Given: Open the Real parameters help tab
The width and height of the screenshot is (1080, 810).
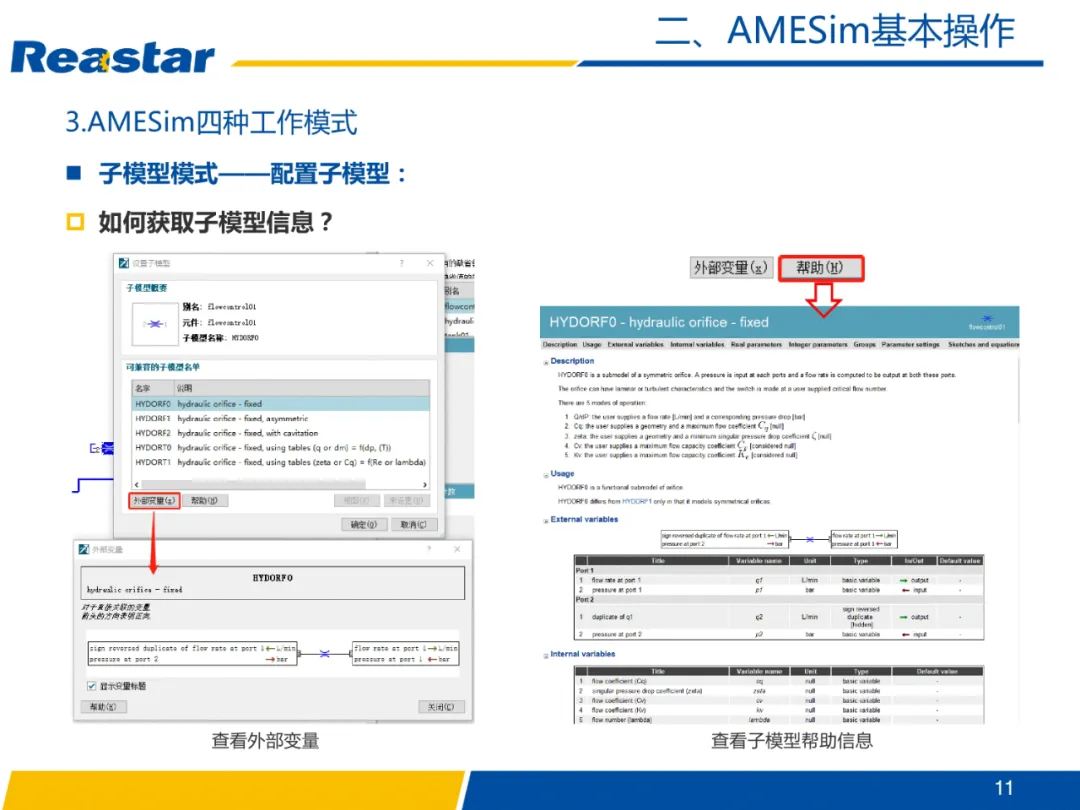Looking at the screenshot, I should [x=756, y=344].
